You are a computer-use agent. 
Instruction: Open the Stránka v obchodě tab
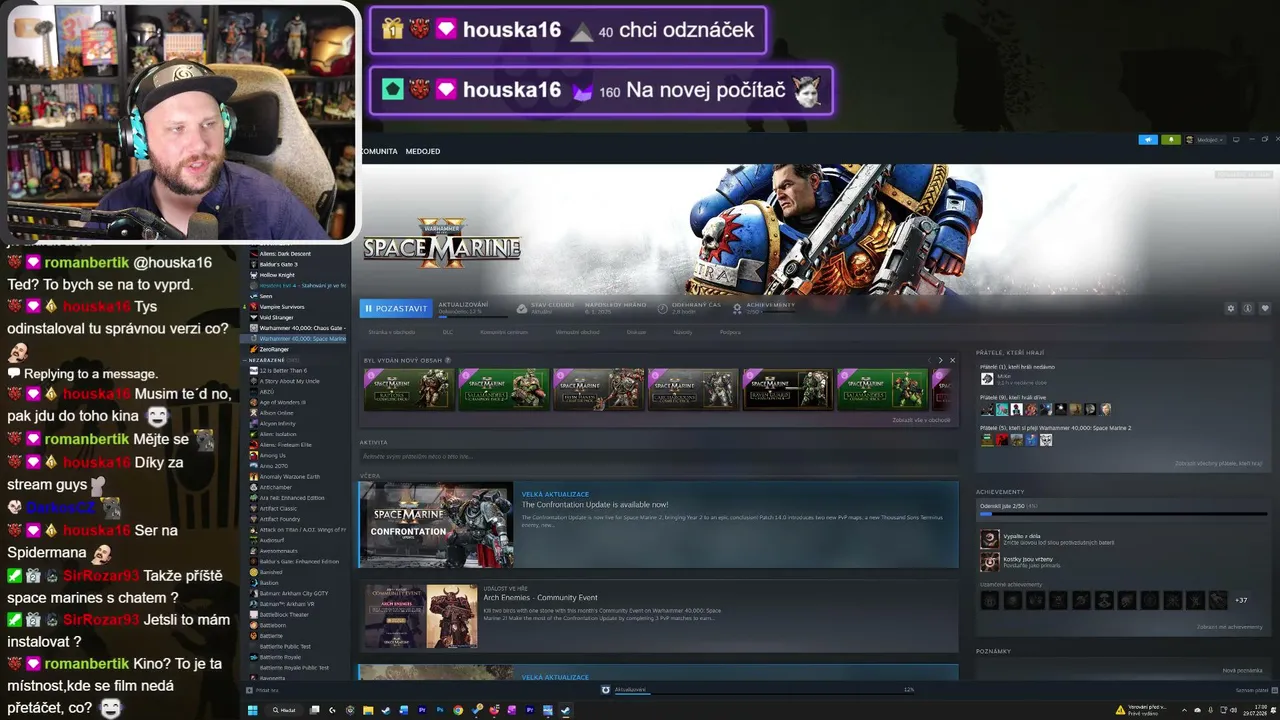coord(391,332)
